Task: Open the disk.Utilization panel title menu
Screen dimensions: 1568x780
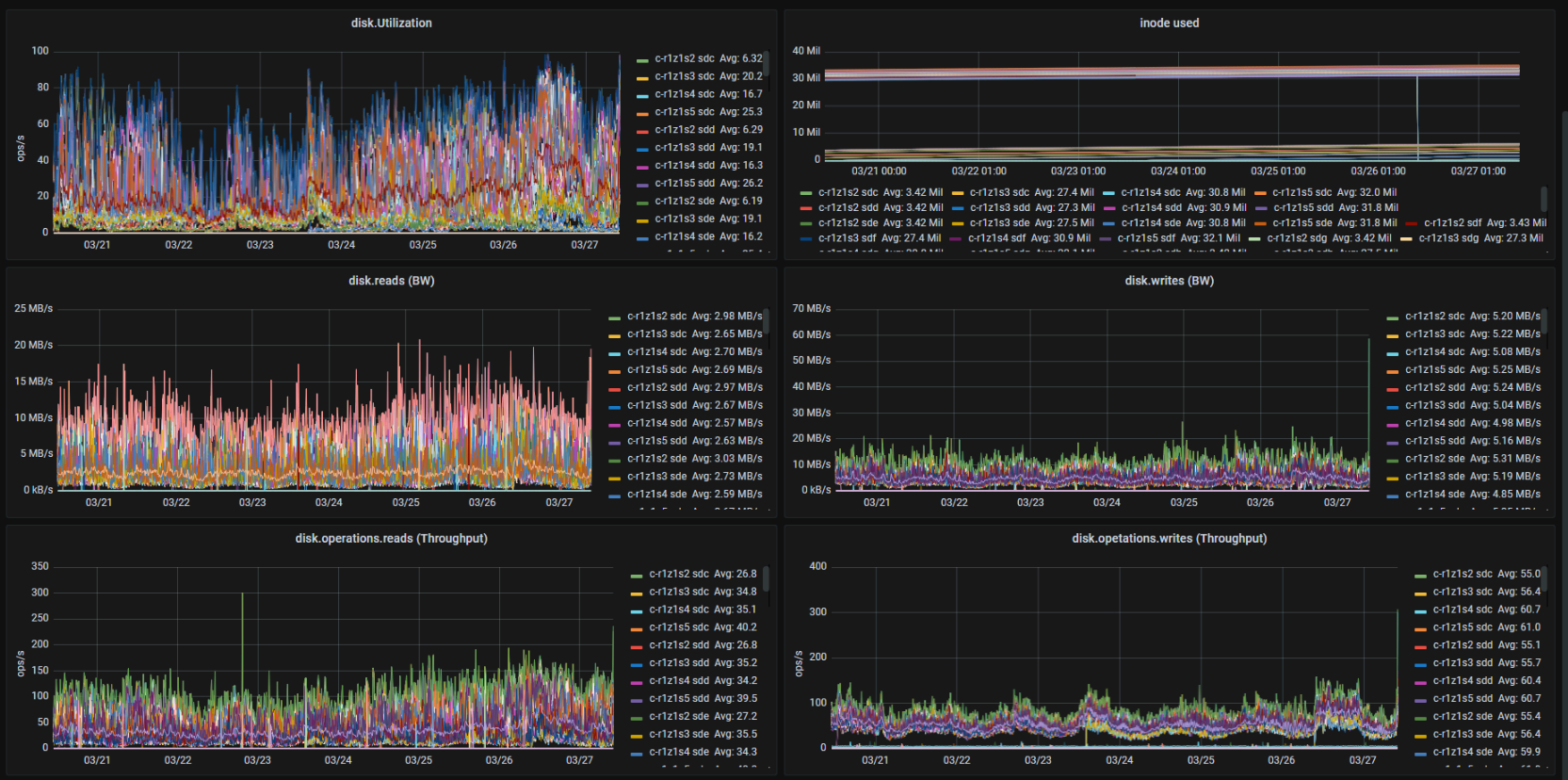Action: [391, 23]
